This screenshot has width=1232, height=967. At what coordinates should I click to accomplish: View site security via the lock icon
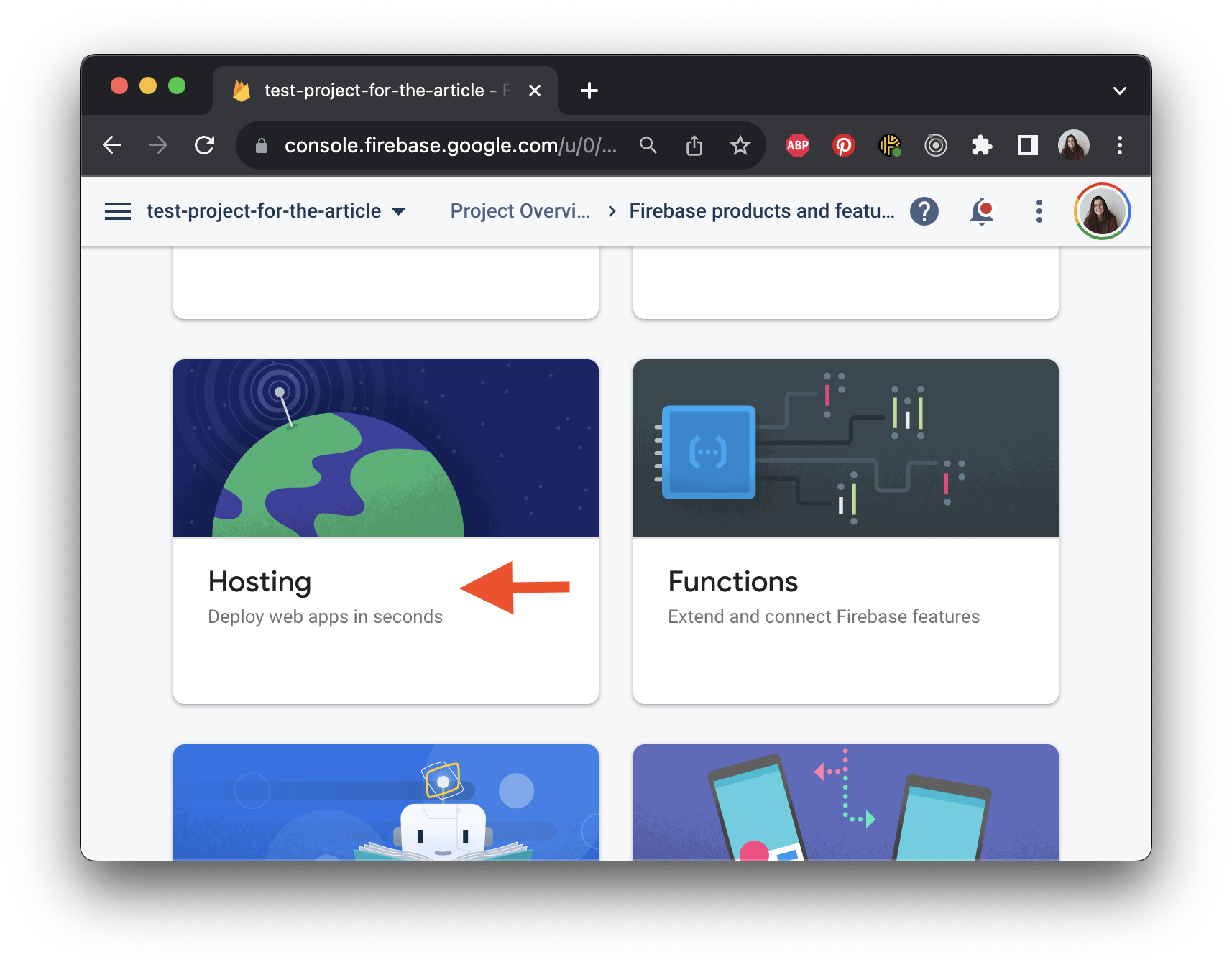pyautogui.click(x=261, y=145)
